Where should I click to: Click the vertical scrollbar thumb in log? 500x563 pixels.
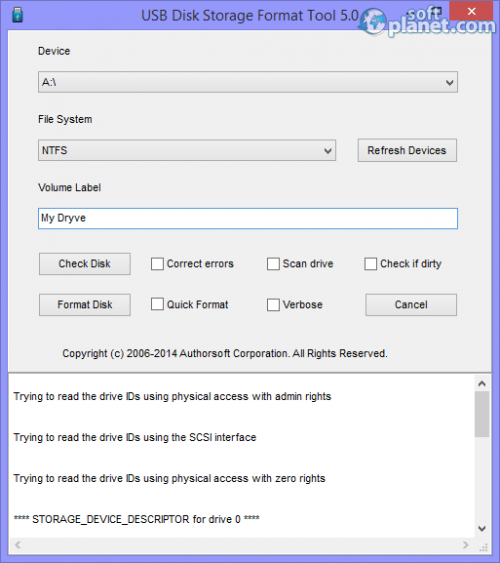482,414
